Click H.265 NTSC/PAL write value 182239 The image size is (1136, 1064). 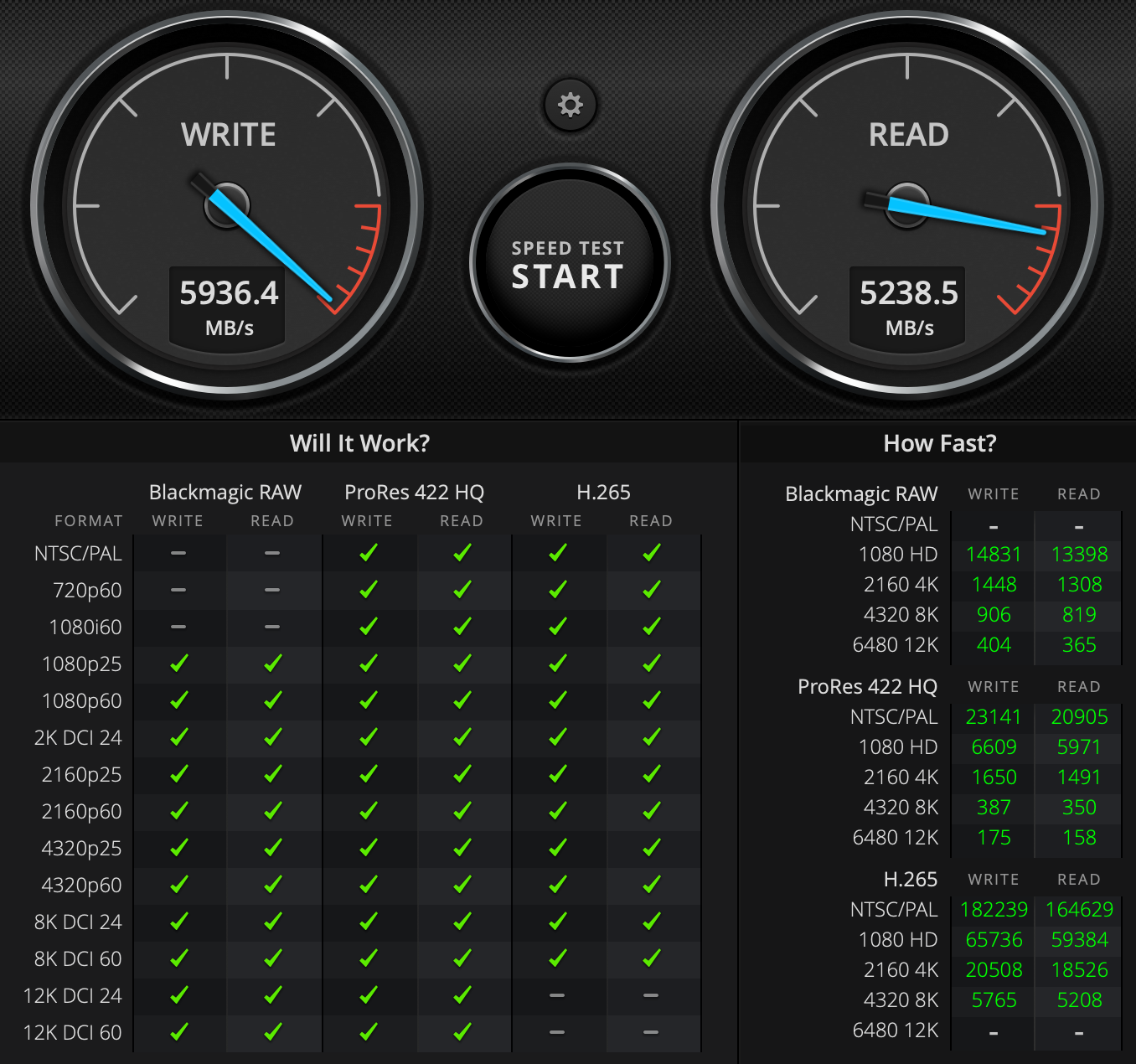(994, 910)
